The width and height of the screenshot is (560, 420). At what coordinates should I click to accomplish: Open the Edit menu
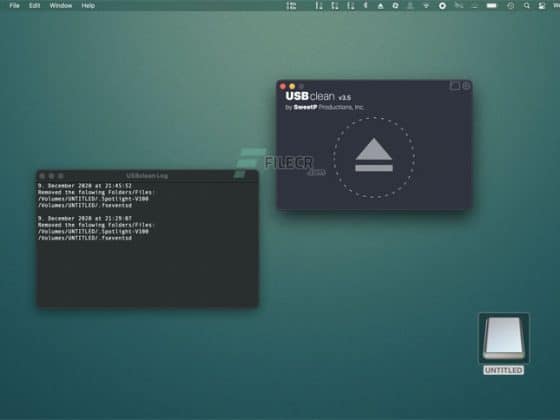point(34,5)
